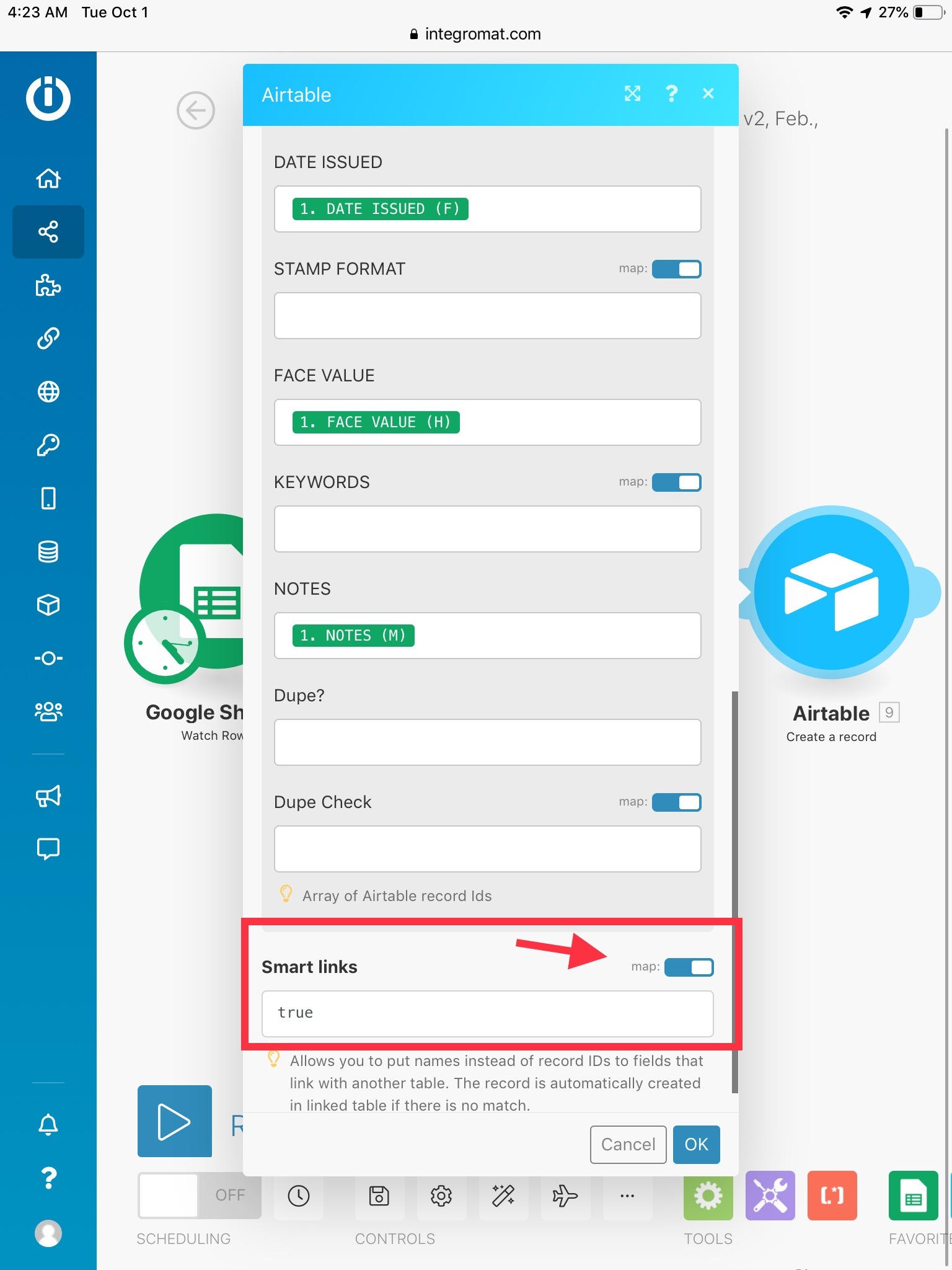This screenshot has height=1270, width=952.
Task: Click Cancel in Airtable dialog
Action: coord(628,1145)
